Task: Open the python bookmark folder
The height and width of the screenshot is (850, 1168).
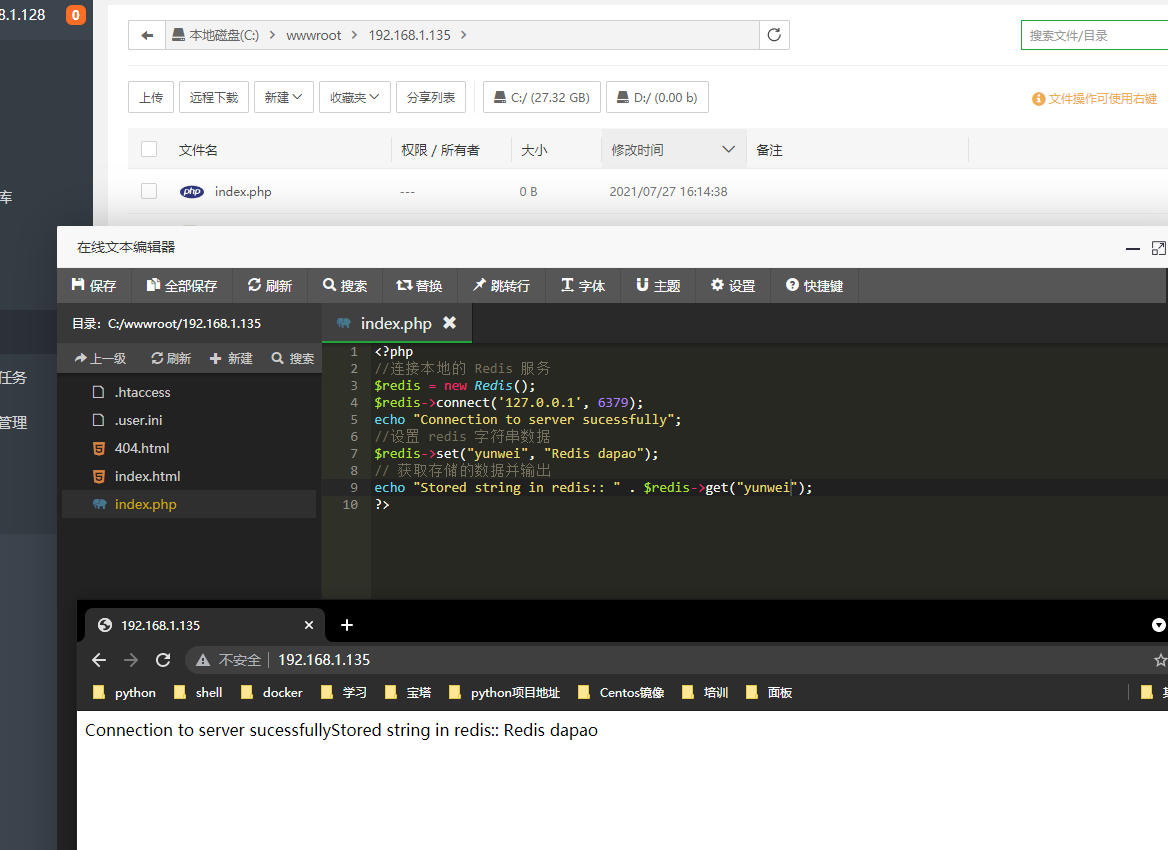Action: 124,692
